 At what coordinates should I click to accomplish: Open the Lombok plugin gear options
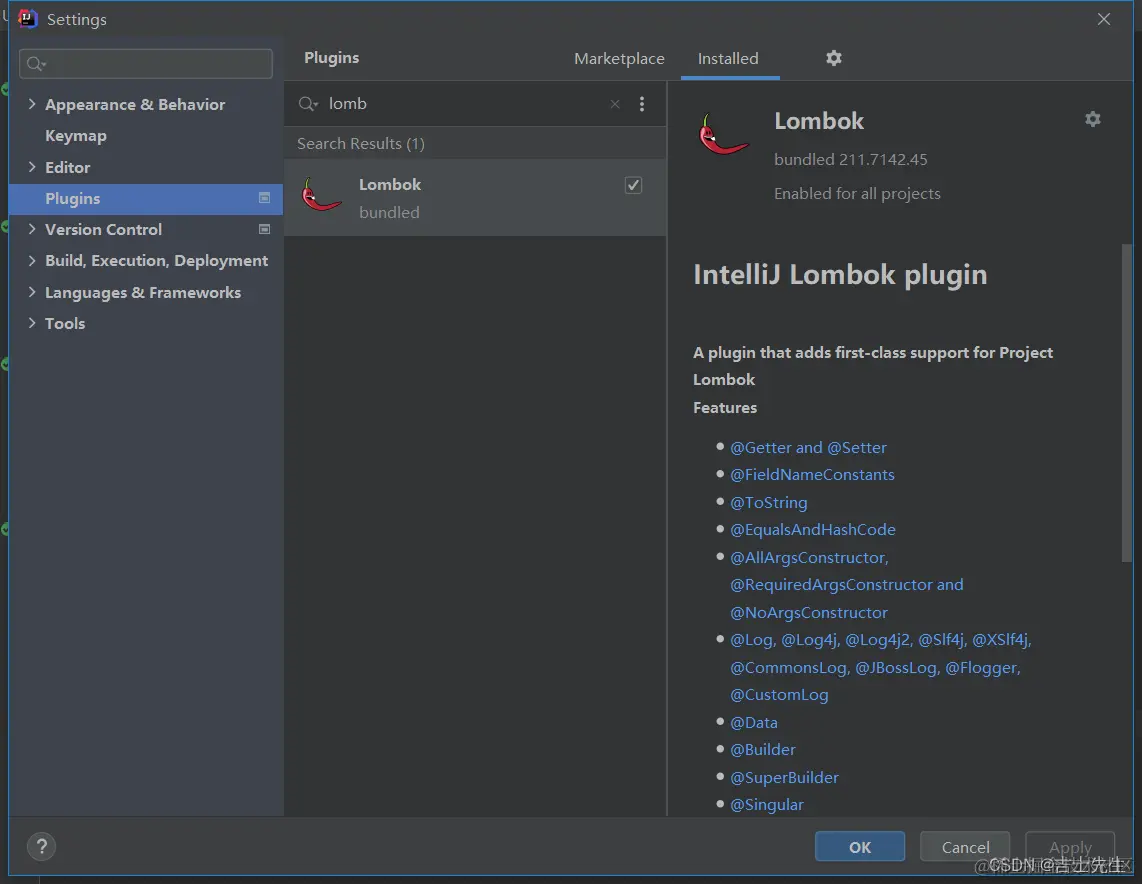[x=1092, y=119]
